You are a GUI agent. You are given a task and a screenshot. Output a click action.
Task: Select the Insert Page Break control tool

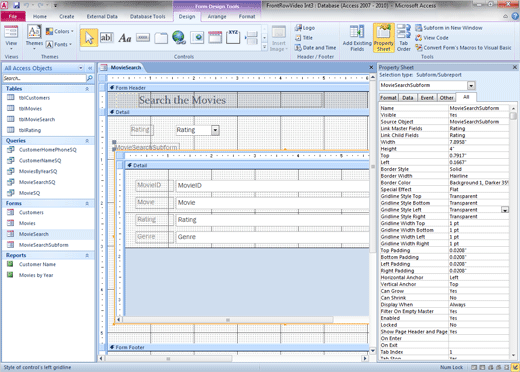coord(251,38)
